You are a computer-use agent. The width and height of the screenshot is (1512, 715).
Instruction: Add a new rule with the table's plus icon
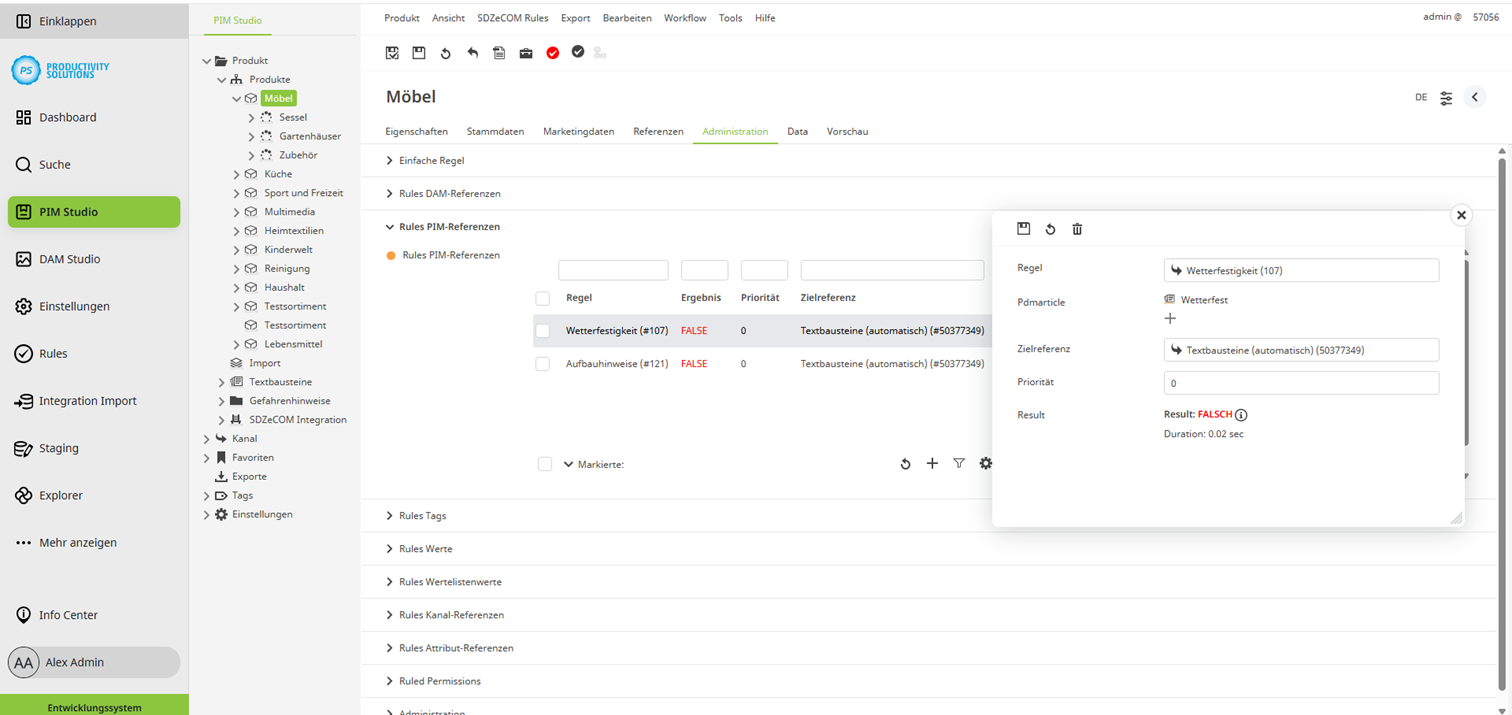932,464
